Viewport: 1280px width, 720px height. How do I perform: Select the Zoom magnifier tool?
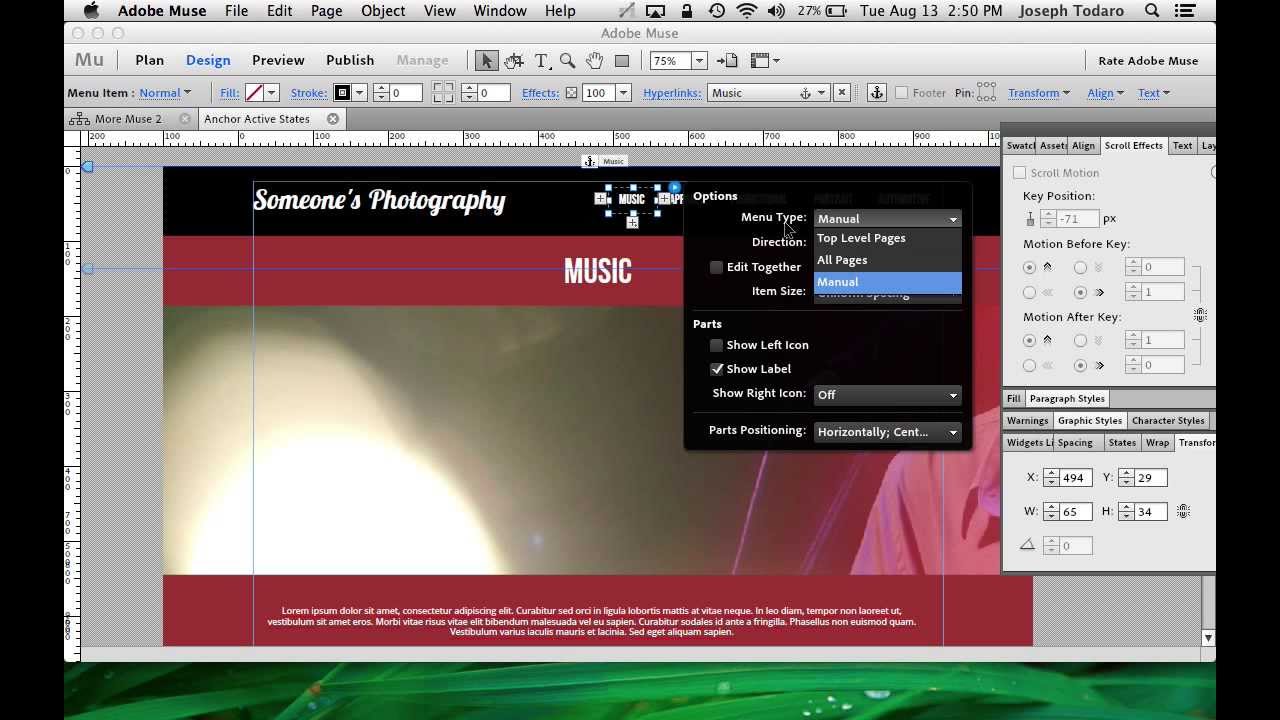tap(567, 61)
